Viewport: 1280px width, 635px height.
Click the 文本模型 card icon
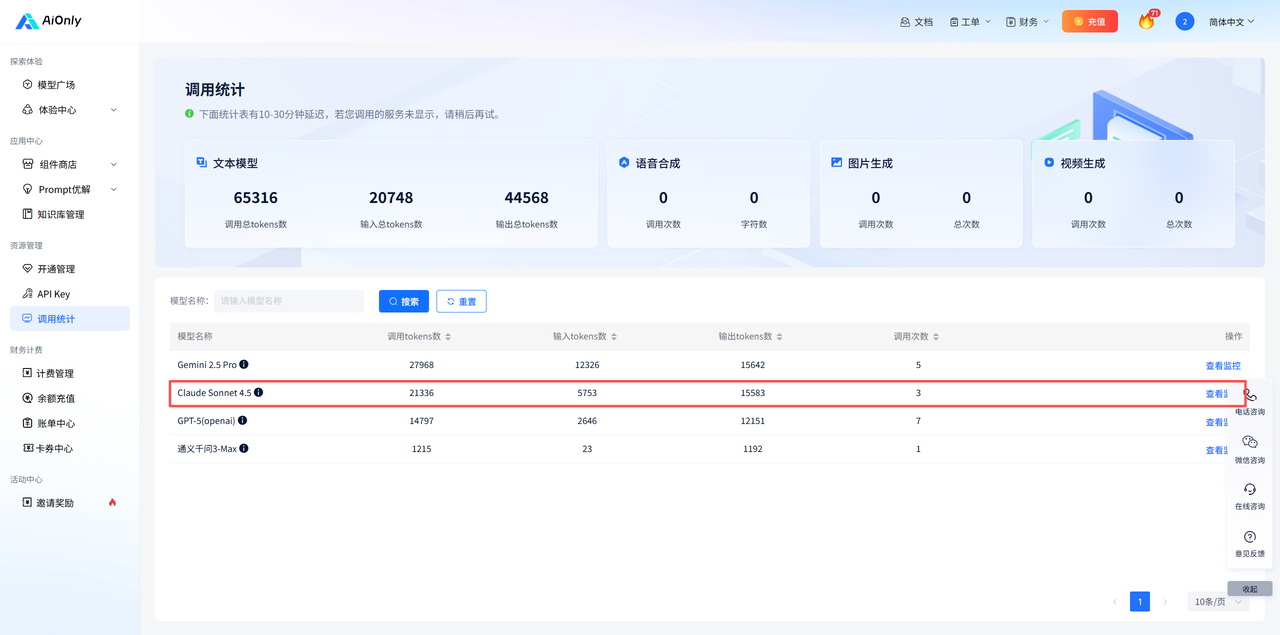tap(201, 162)
